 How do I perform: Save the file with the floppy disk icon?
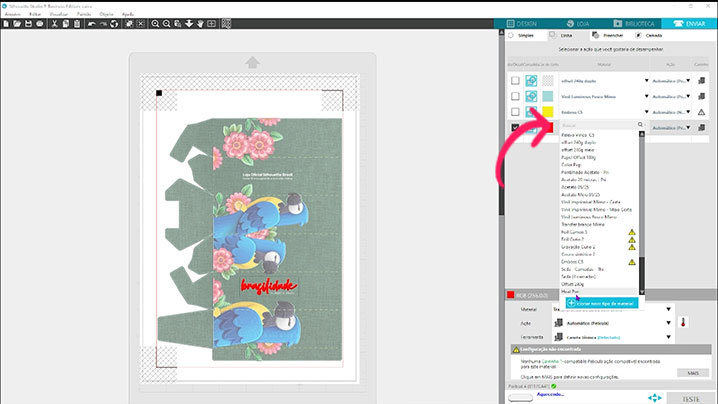tap(28, 23)
